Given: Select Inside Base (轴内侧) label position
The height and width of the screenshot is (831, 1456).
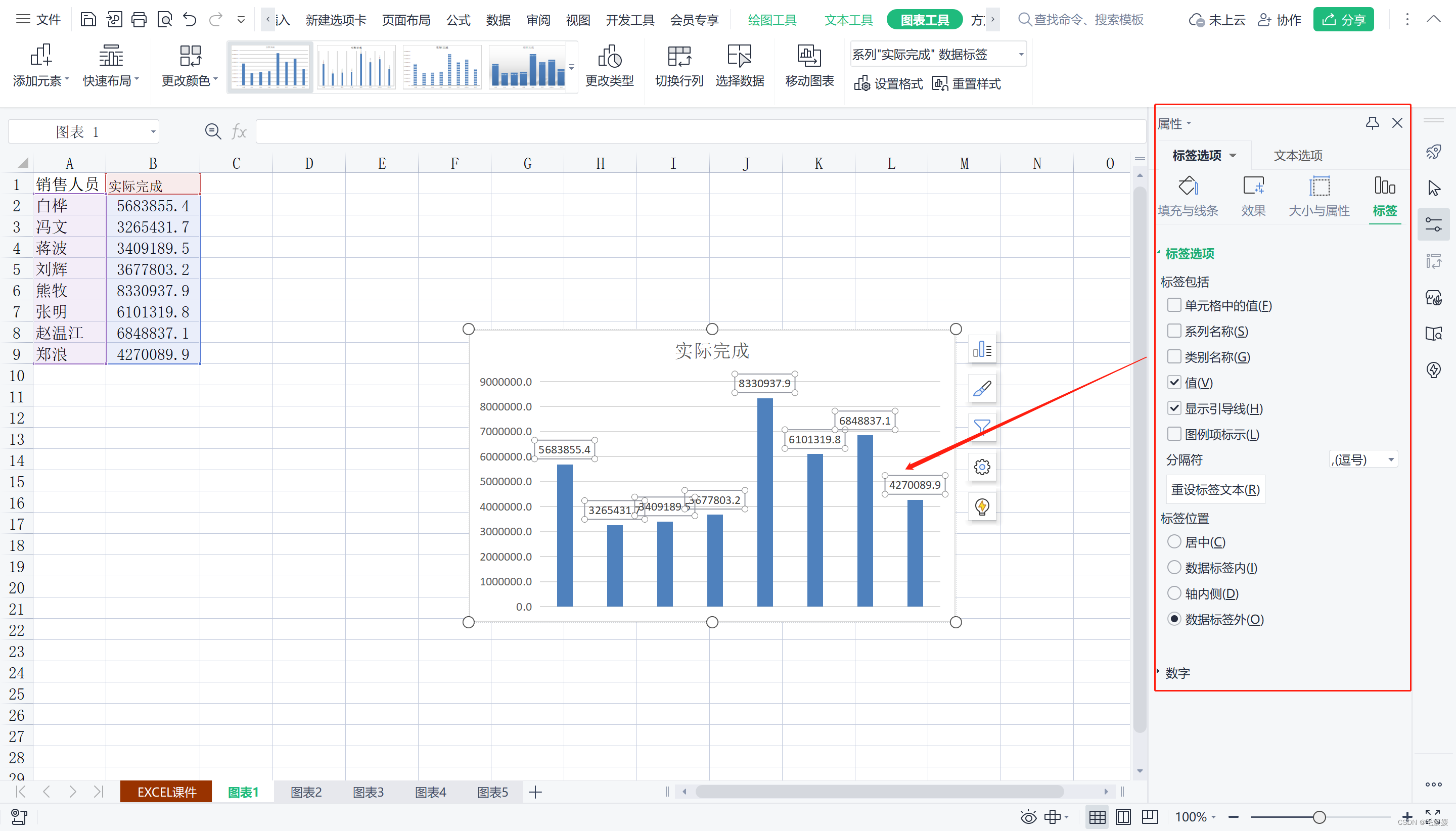Looking at the screenshot, I should point(1174,593).
